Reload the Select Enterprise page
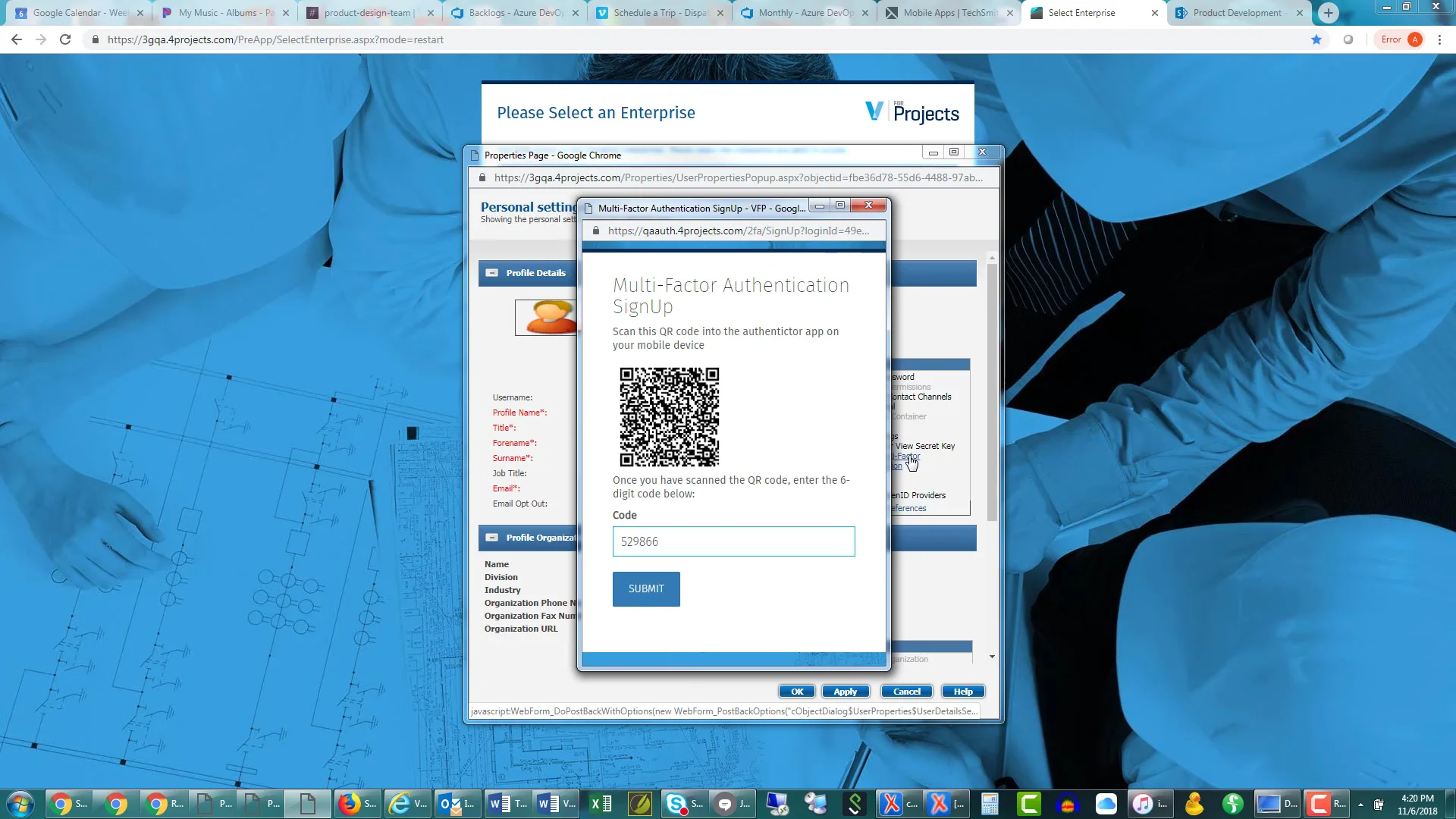1456x819 pixels. (x=65, y=39)
